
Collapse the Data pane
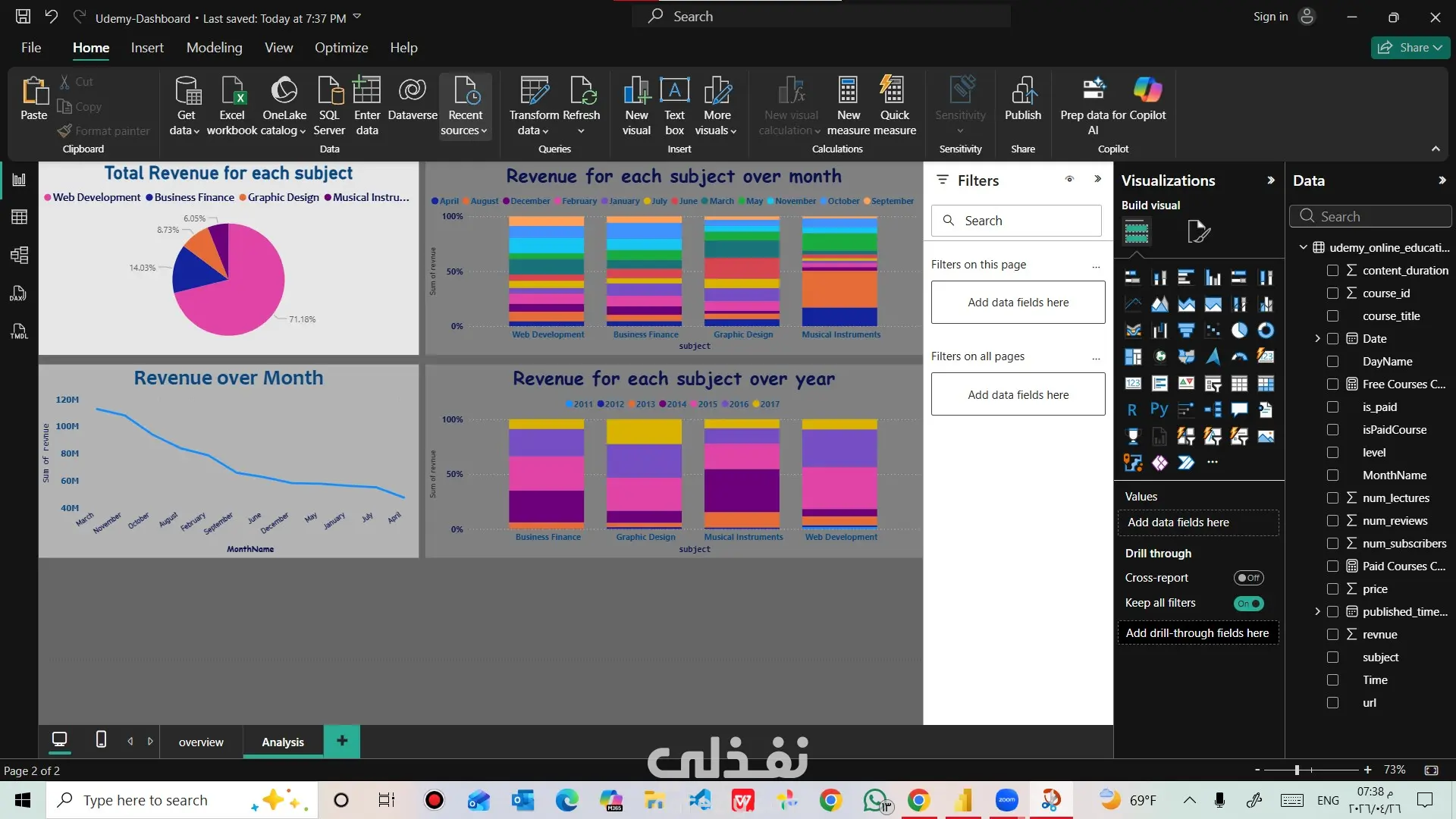[1442, 180]
